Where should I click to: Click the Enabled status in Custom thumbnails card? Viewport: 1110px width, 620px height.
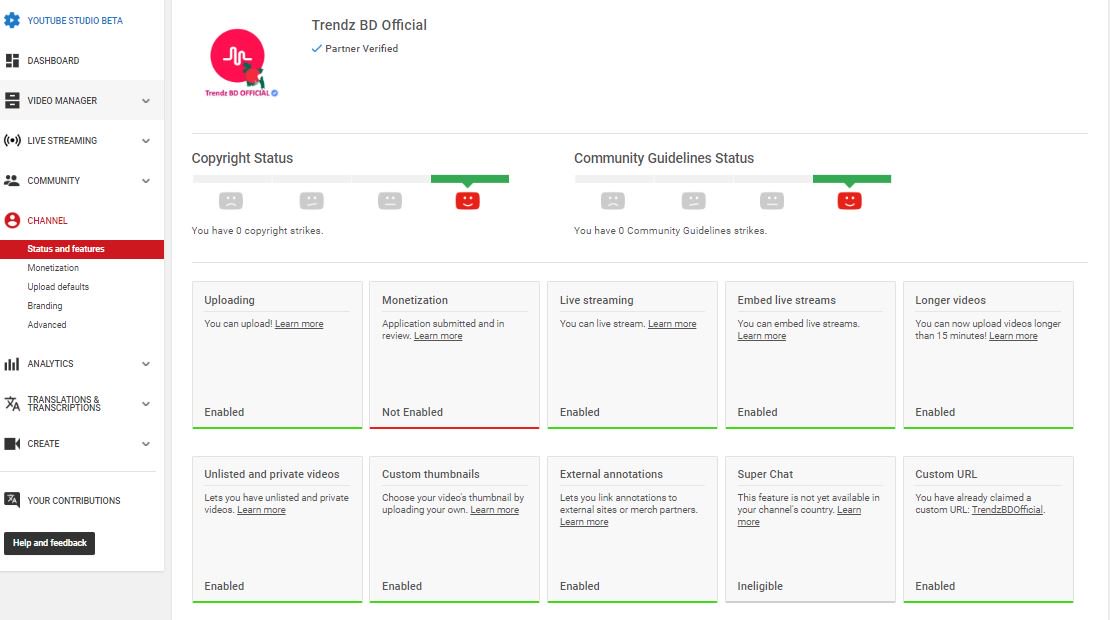click(401, 586)
